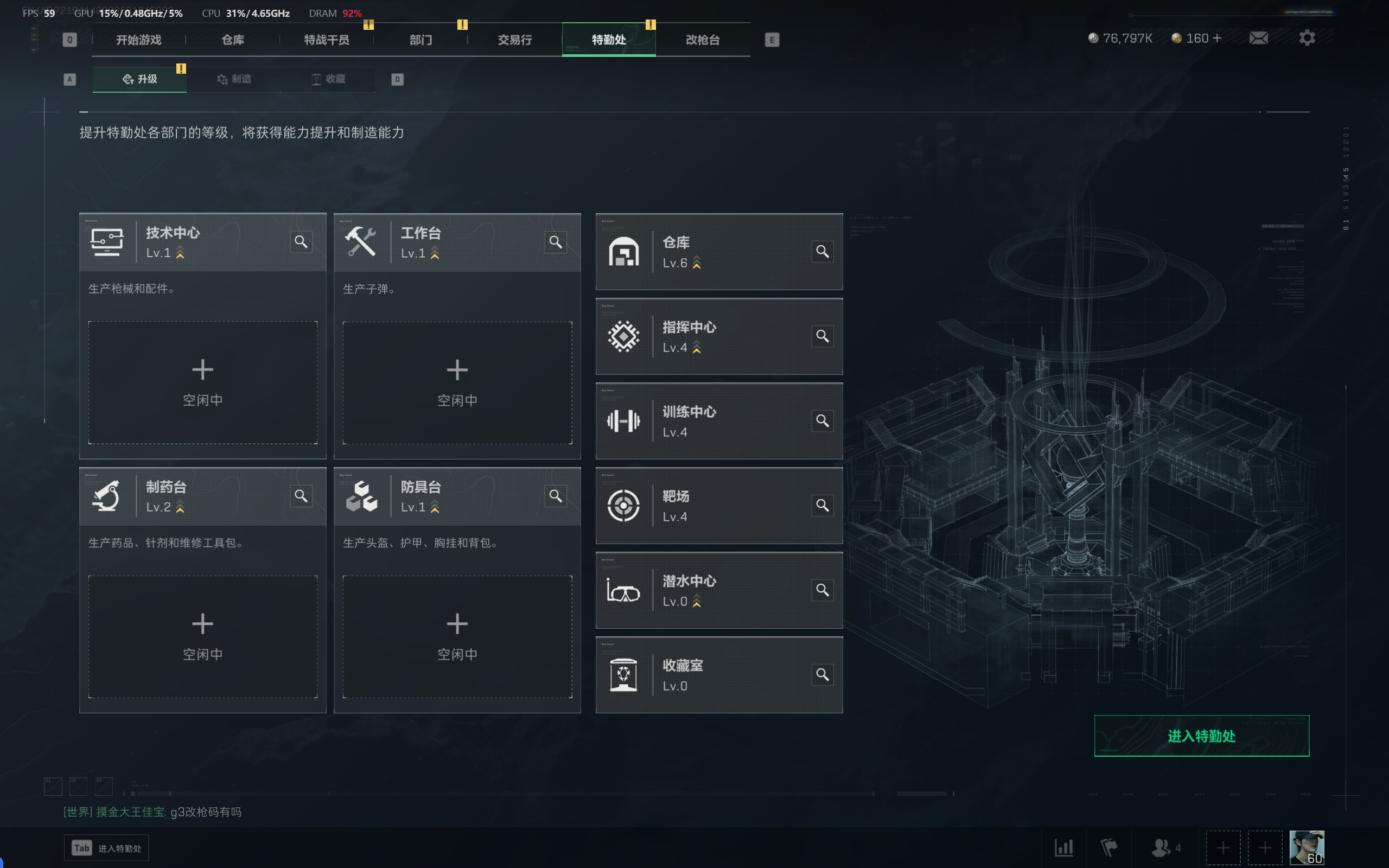Click the 训练中心 dumbbell icon
The image size is (1389, 868).
623,421
